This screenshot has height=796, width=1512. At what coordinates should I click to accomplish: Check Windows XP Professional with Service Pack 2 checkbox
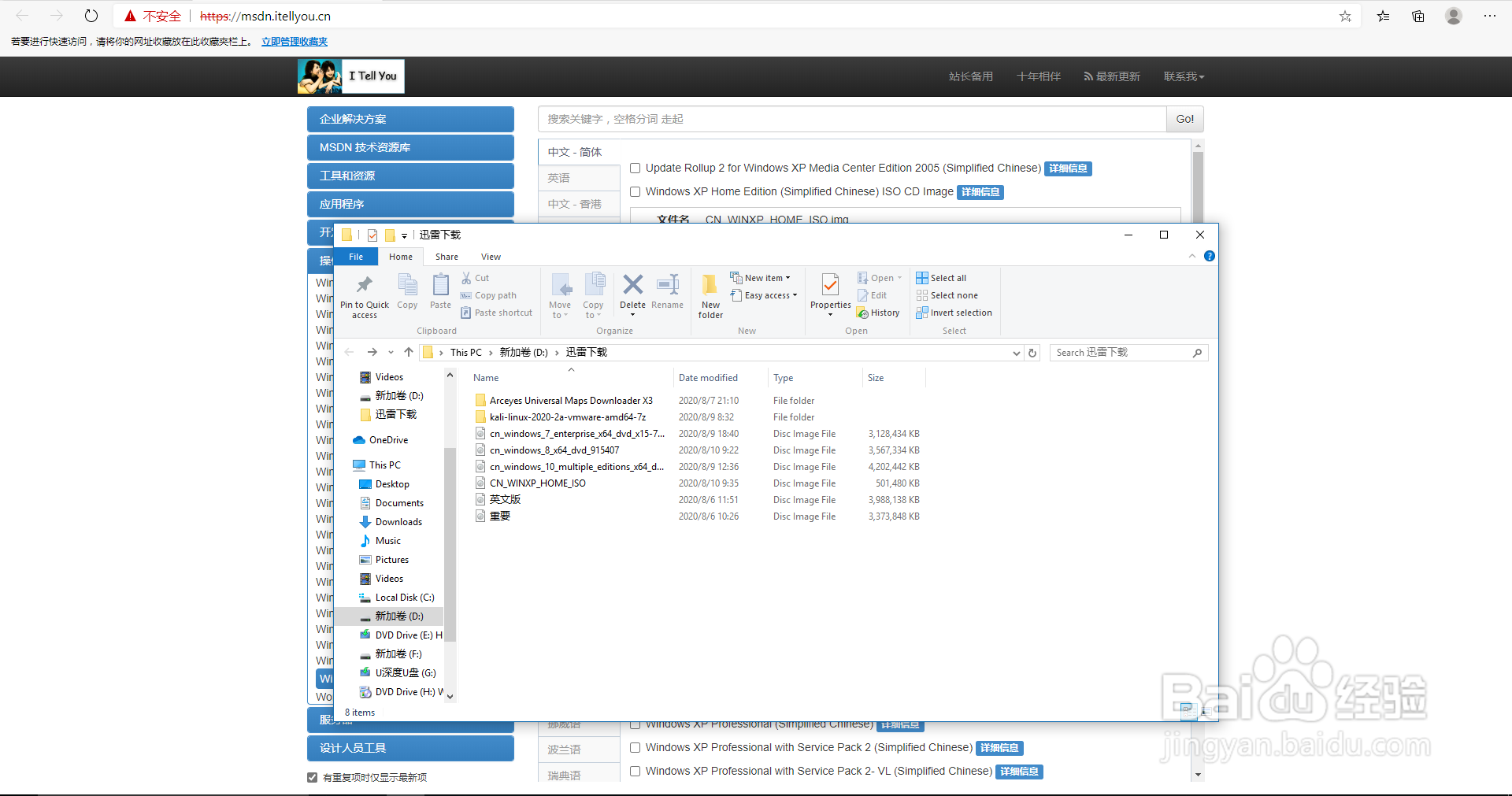point(636,748)
